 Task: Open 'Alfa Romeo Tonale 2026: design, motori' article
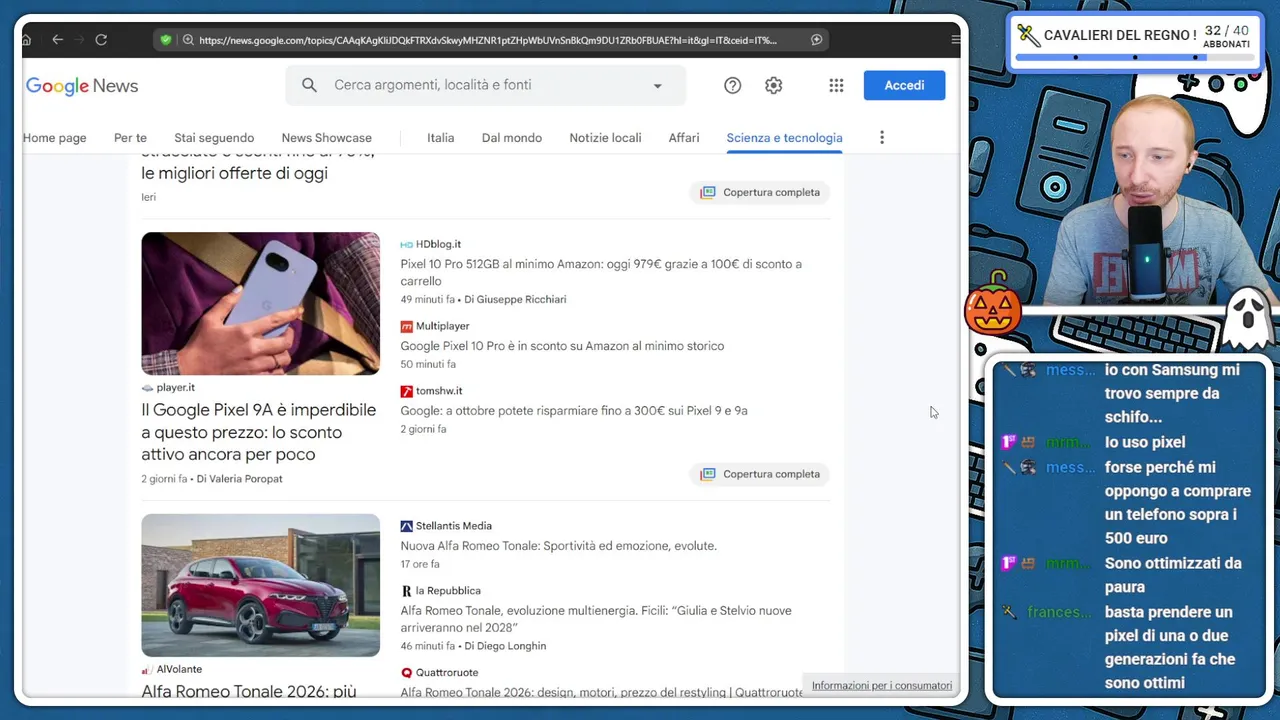point(601,692)
